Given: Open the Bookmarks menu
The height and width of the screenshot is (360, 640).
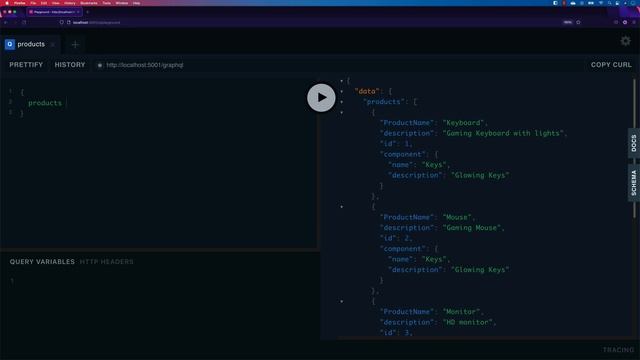Looking at the screenshot, I should coord(89,3).
